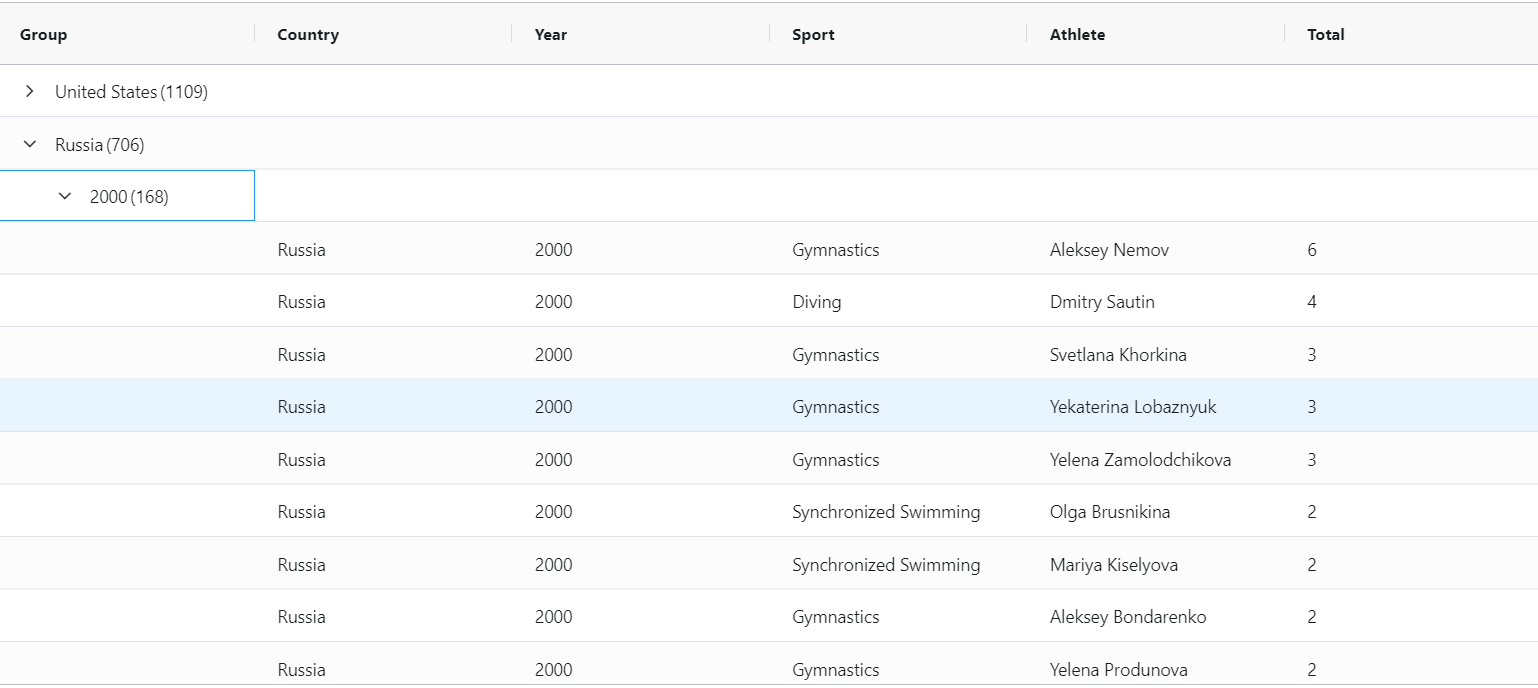Click the Svetlana Khorkina row
Viewport: 1538px width, 688px height.
click(1118, 355)
